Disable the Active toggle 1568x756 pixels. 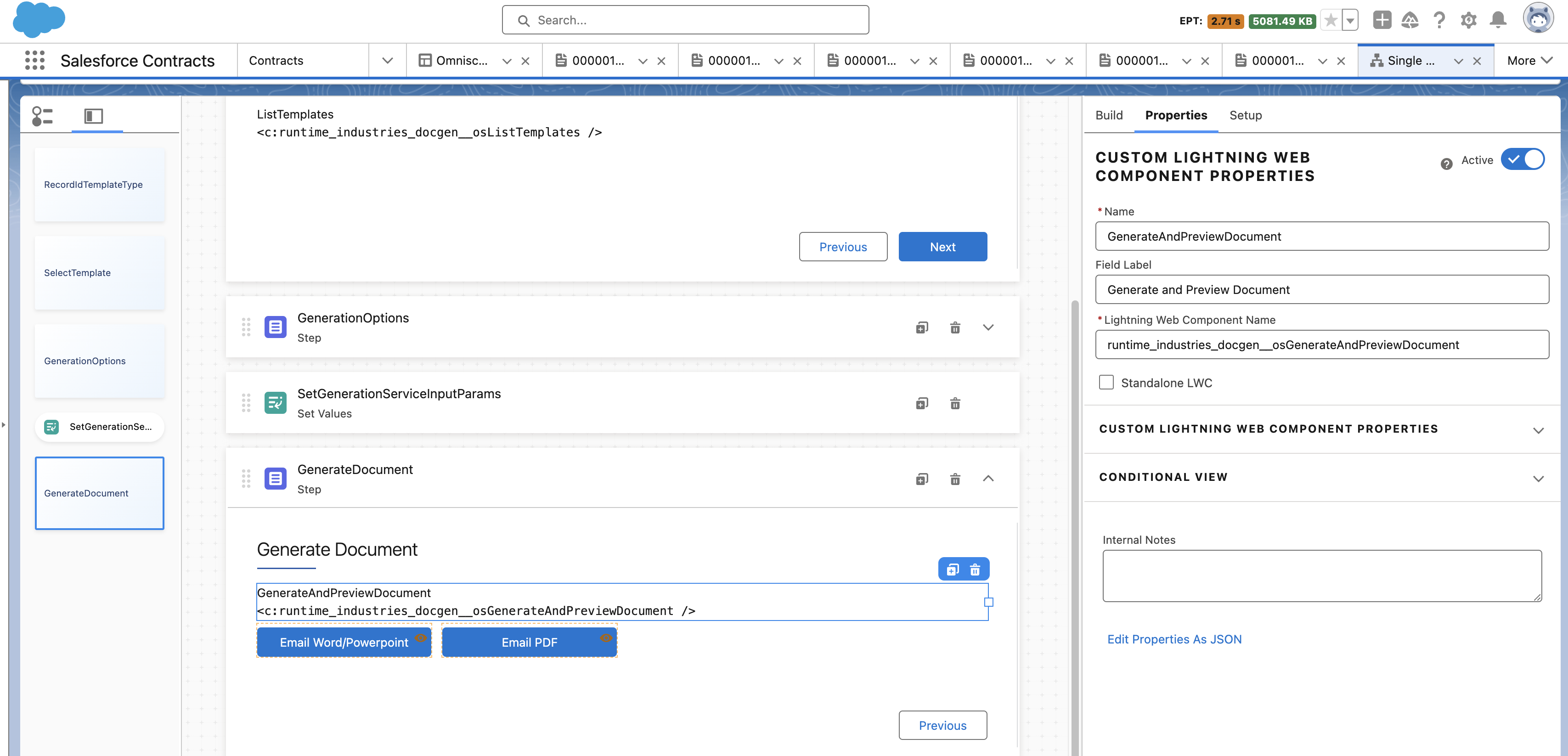1523,159
